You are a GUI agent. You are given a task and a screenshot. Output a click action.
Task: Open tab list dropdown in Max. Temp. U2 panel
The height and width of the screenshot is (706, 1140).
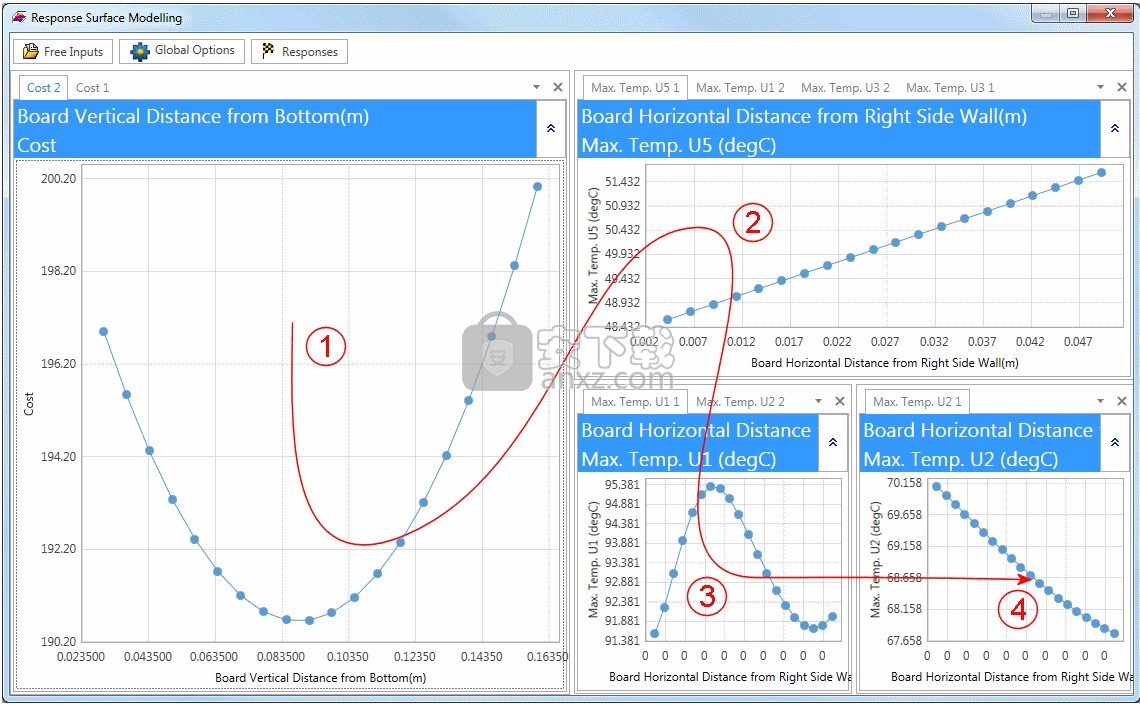(1101, 401)
